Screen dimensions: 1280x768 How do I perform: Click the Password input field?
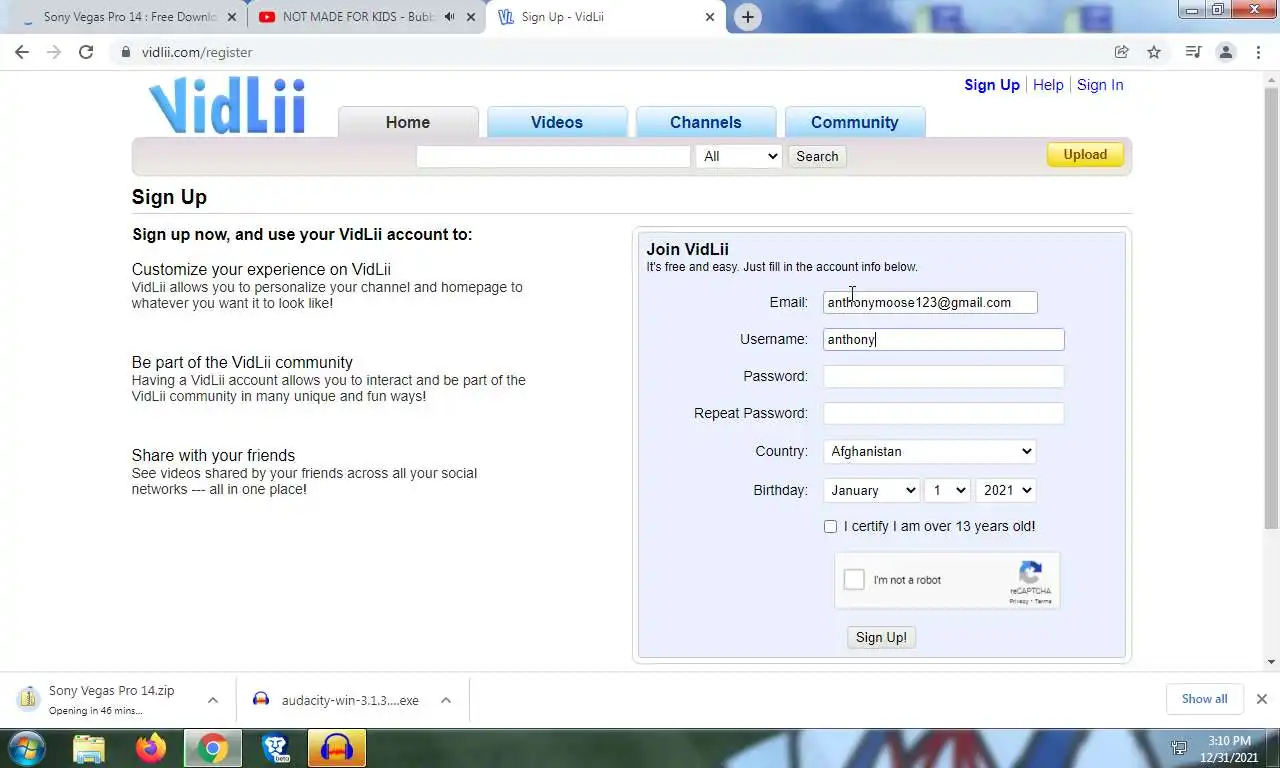tap(943, 376)
